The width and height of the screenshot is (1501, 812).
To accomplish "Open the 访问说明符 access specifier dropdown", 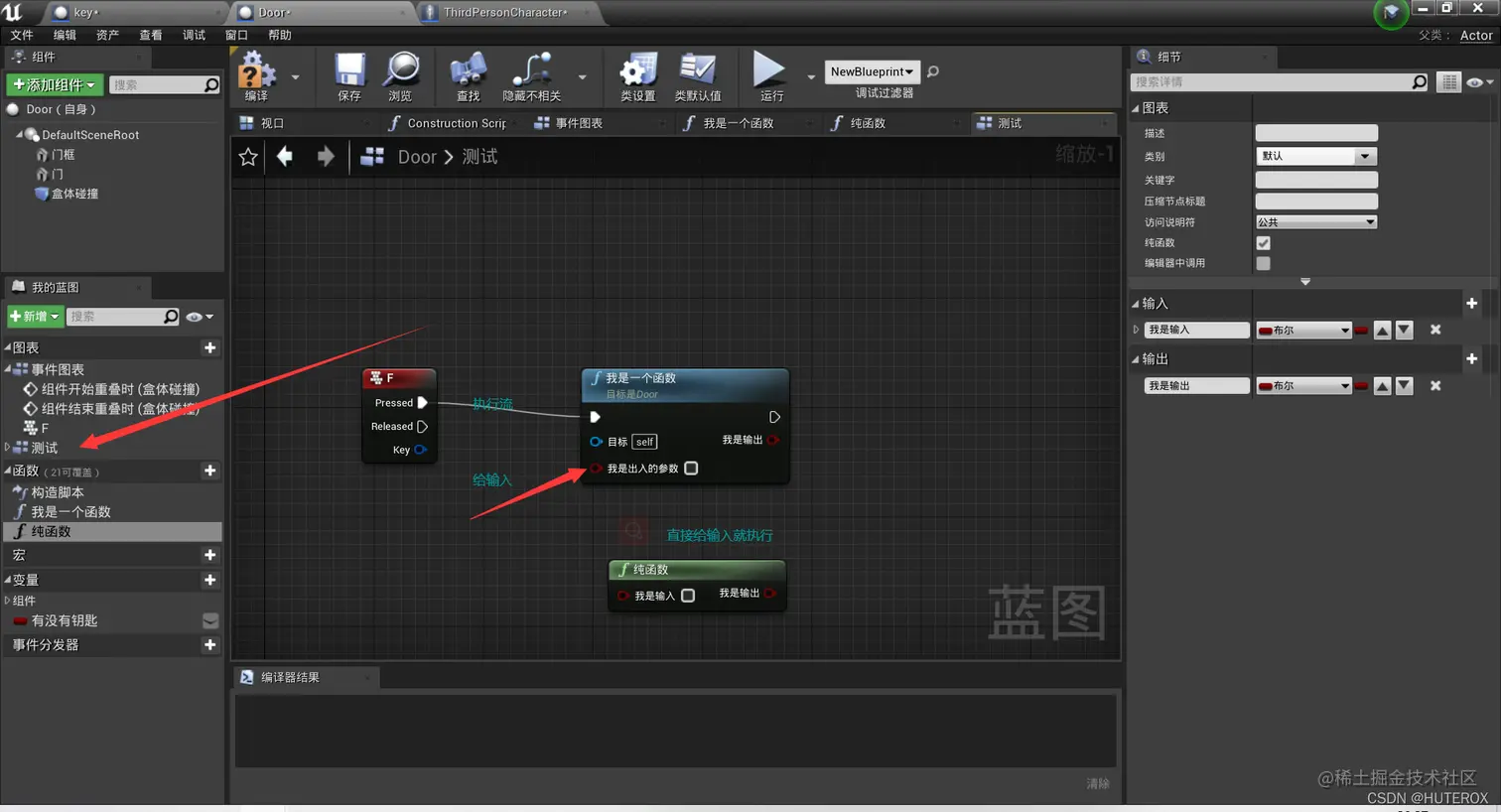I will [1316, 222].
